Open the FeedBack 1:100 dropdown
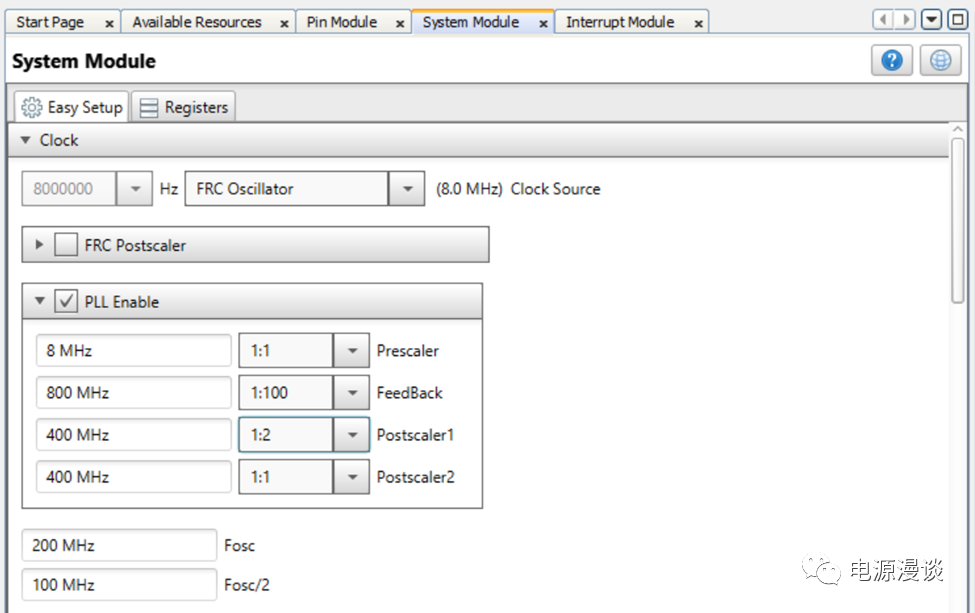The width and height of the screenshot is (975, 613). point(351,393)
